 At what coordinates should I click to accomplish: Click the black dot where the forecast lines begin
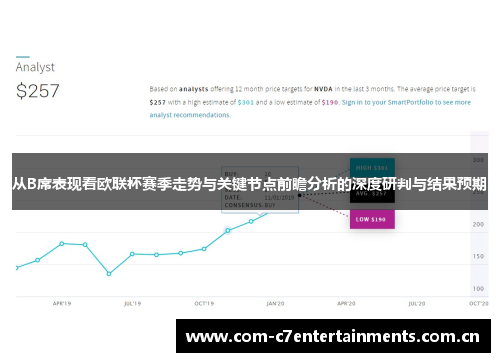click(299, 195)
